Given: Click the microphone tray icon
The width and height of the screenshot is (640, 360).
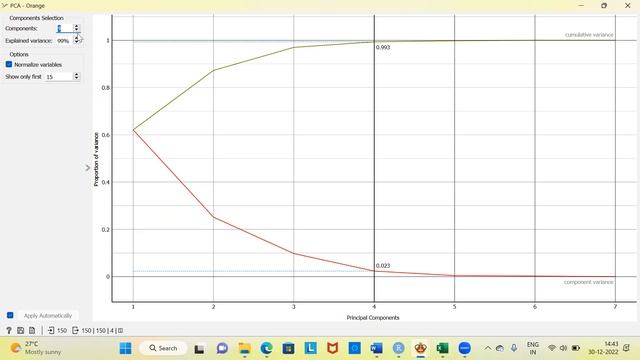Looking at the screenshot, I should [x=514, y=348].
